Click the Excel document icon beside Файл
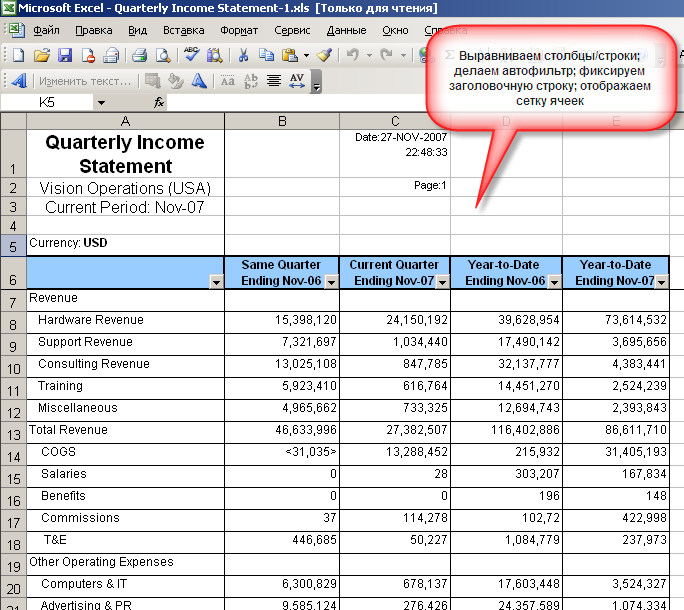This screenshot has width=684, height=610. coord(17,30)
